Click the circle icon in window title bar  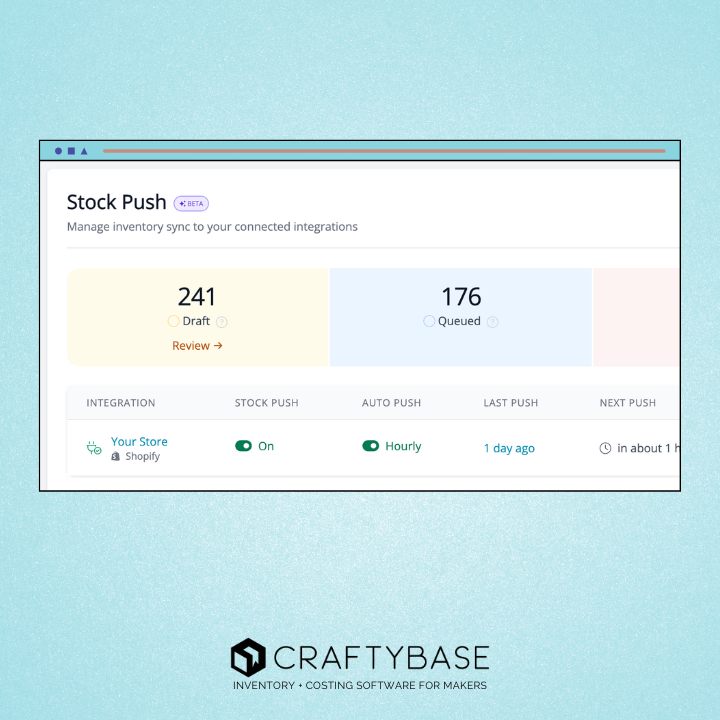pos(58,151)
